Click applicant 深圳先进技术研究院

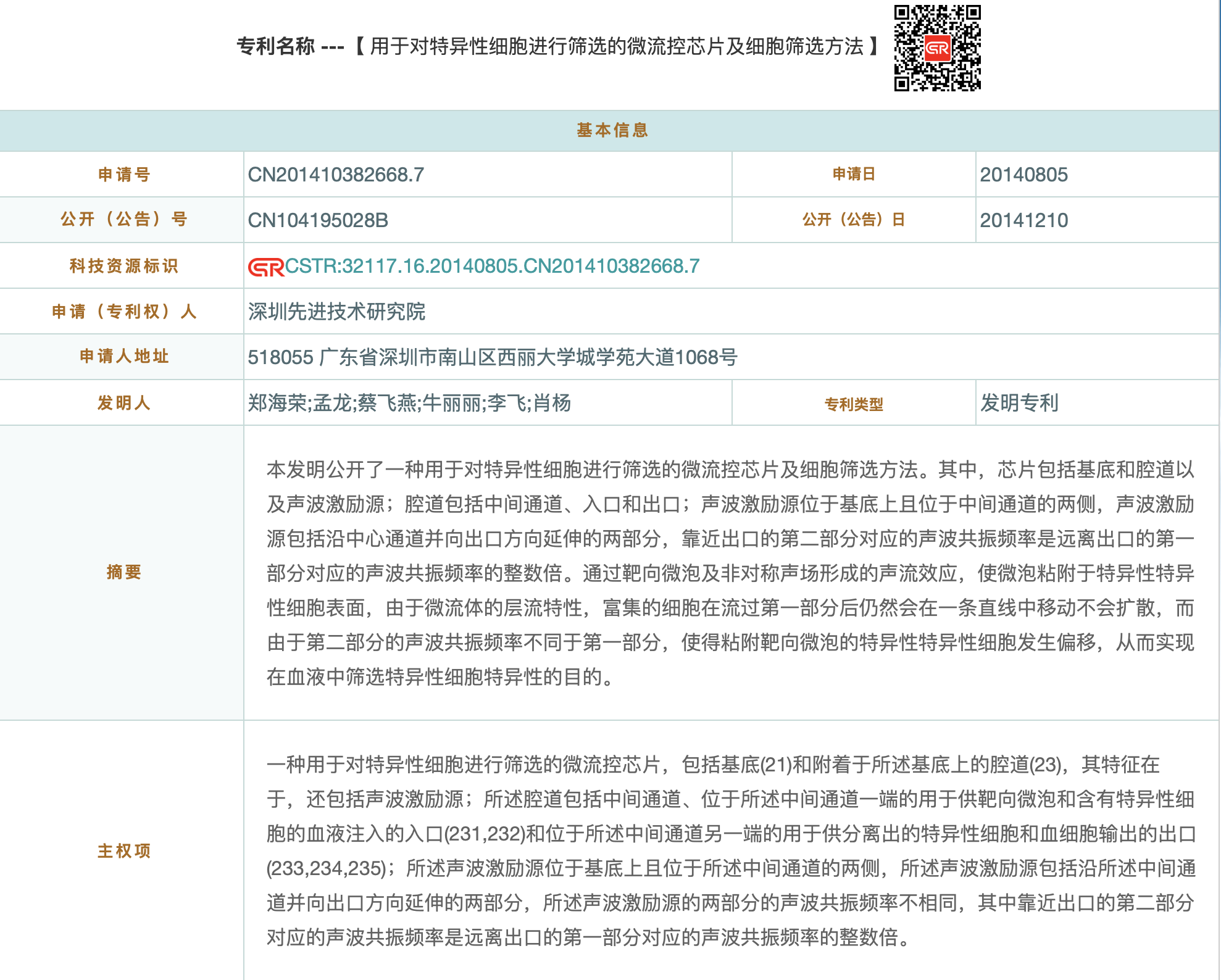click(336, 312)
